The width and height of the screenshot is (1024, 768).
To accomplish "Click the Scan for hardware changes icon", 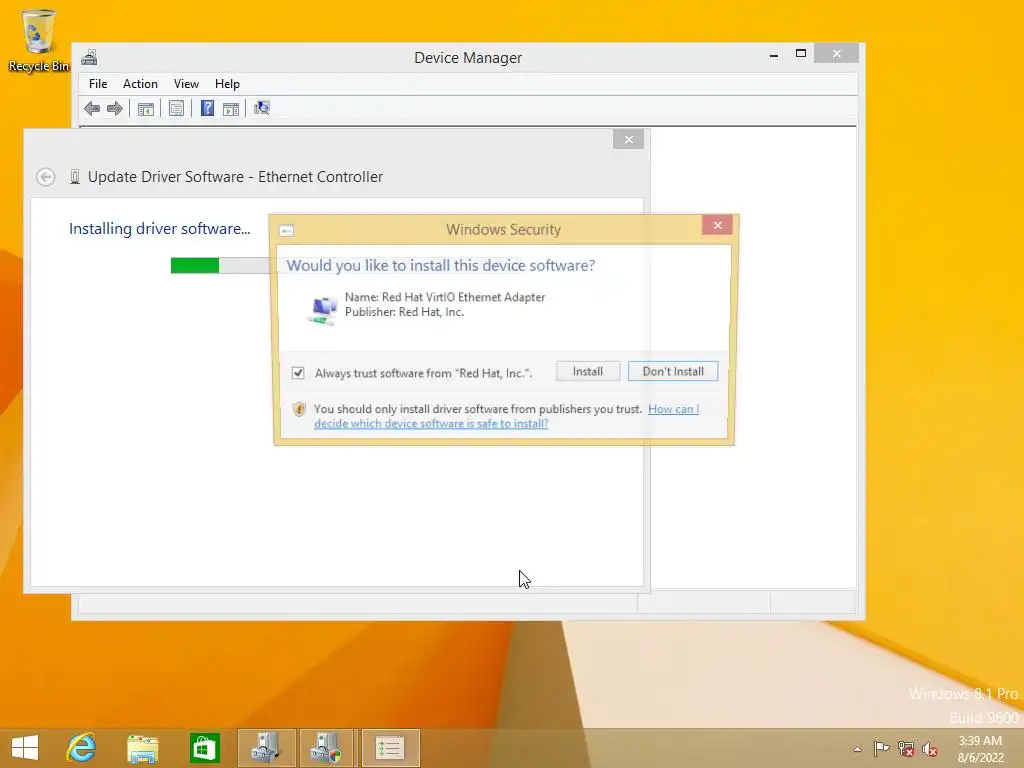I will click(262, 108).
